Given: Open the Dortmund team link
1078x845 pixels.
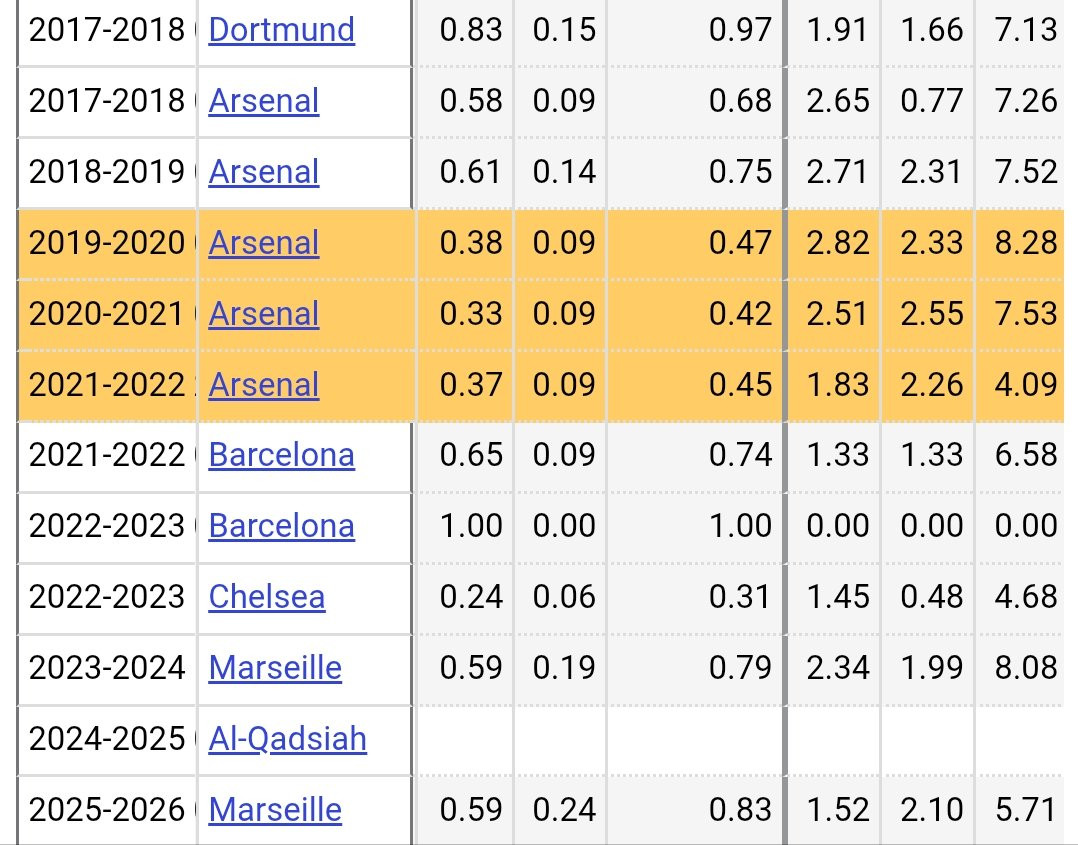Looking at the screenshot, I should tap(281, 30).
